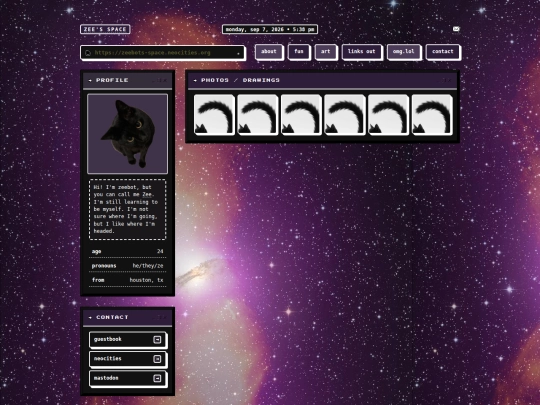Click the mastodon arrow icon
The height and width of the screenshot is (405, 540).
coord(157,378)
